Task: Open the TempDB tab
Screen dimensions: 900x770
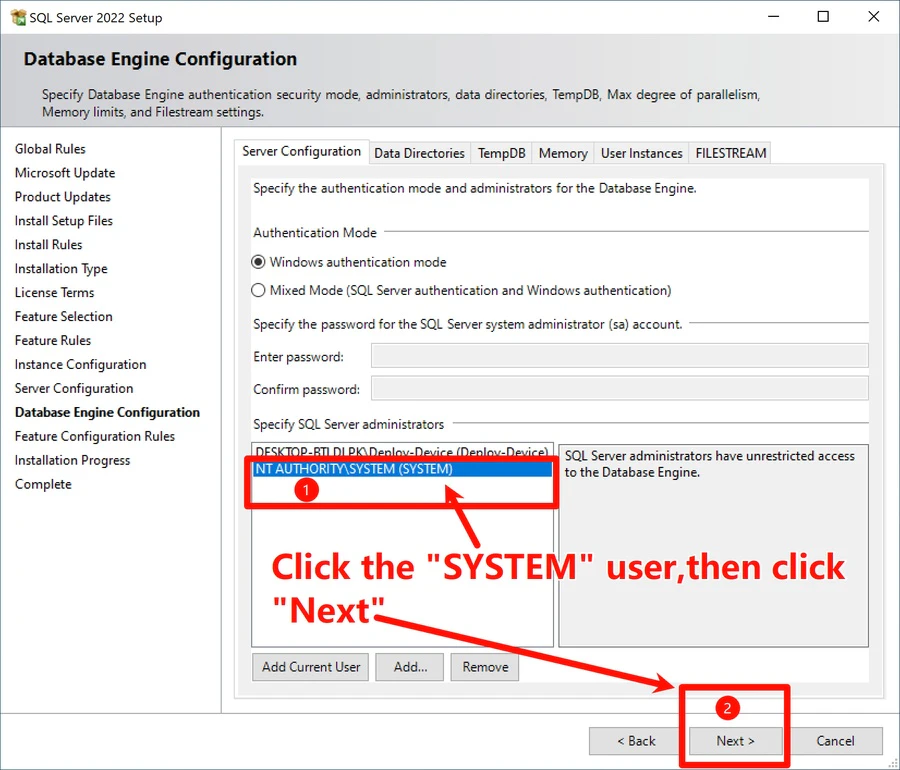Action: click(x=501, y=153)
